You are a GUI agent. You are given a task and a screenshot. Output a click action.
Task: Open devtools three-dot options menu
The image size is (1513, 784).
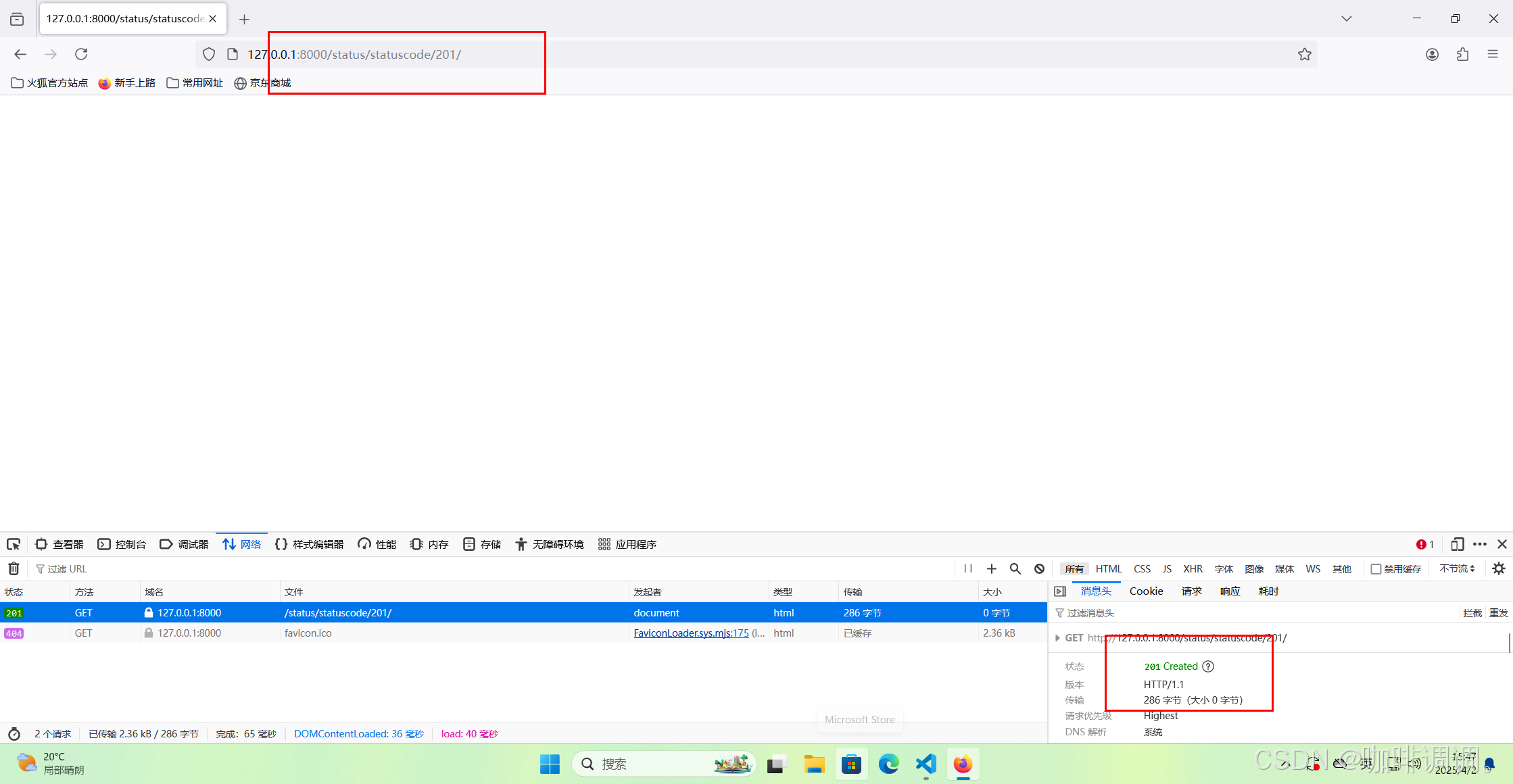click(1479, 544)
